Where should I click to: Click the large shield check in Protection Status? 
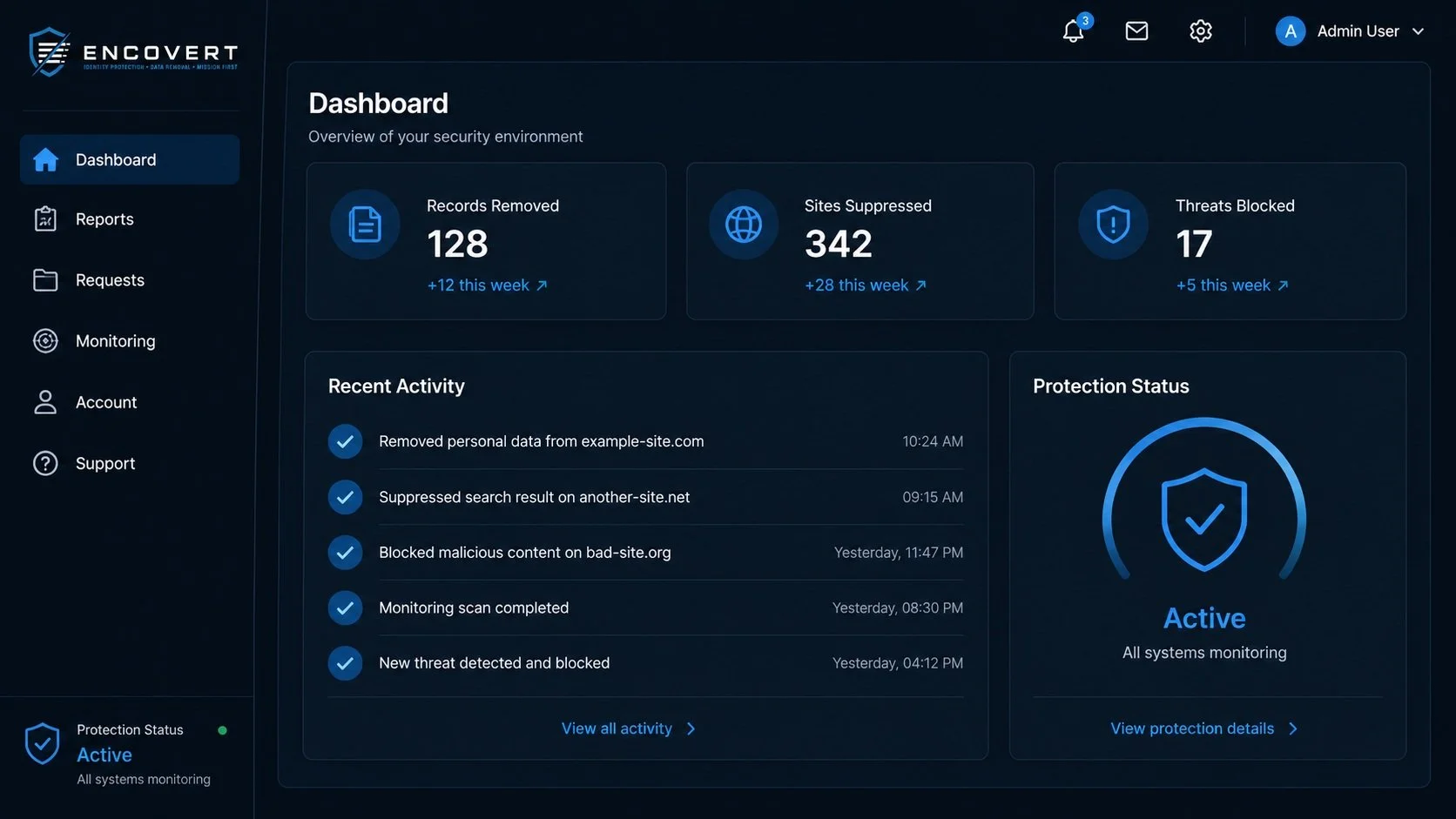(1204, 520)
